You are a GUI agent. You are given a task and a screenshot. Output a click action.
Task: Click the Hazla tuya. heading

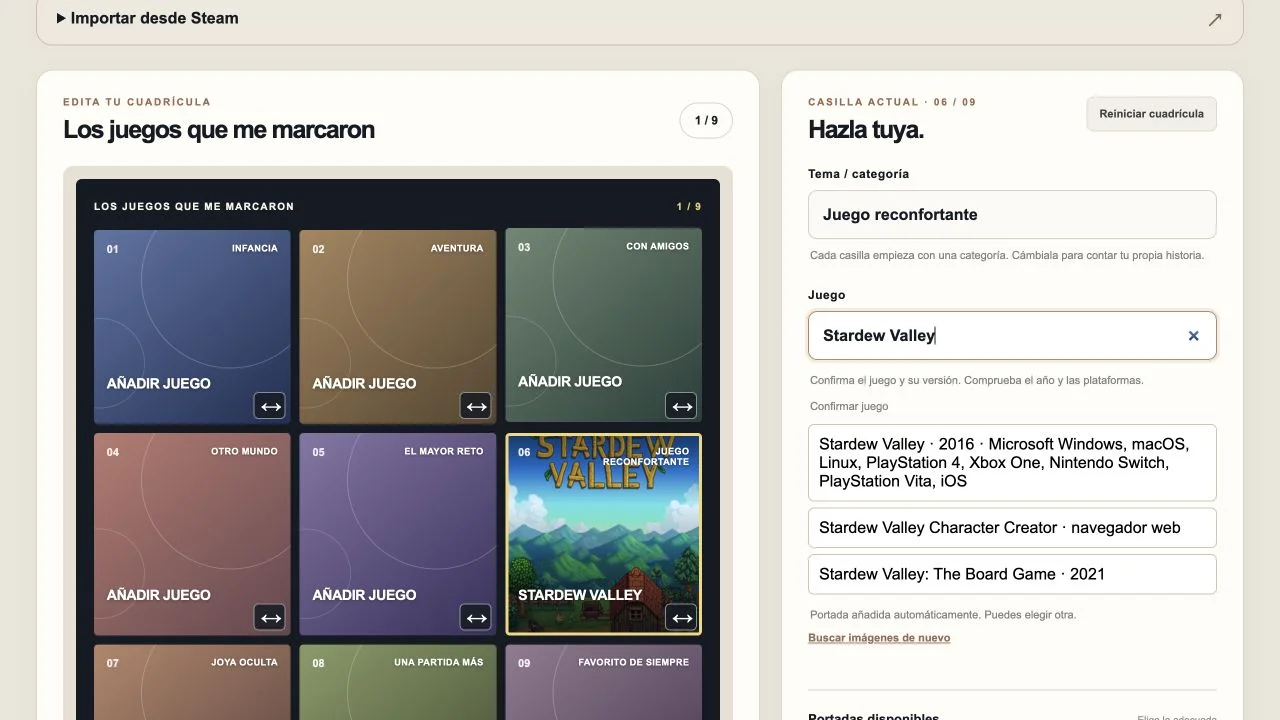[x=866, y=130]
